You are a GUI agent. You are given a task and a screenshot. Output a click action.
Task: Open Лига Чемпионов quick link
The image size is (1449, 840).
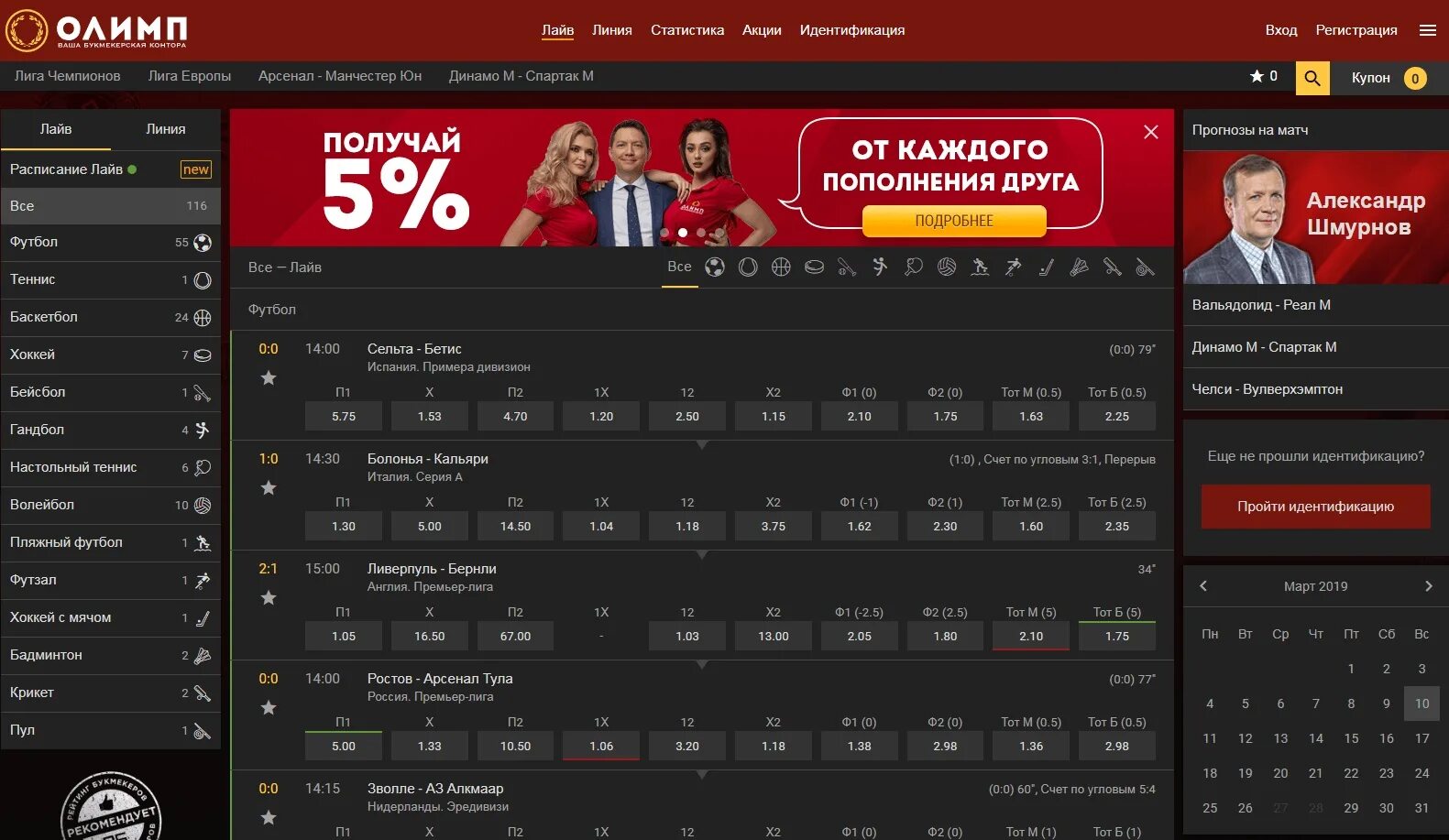(x=68, y=76)
